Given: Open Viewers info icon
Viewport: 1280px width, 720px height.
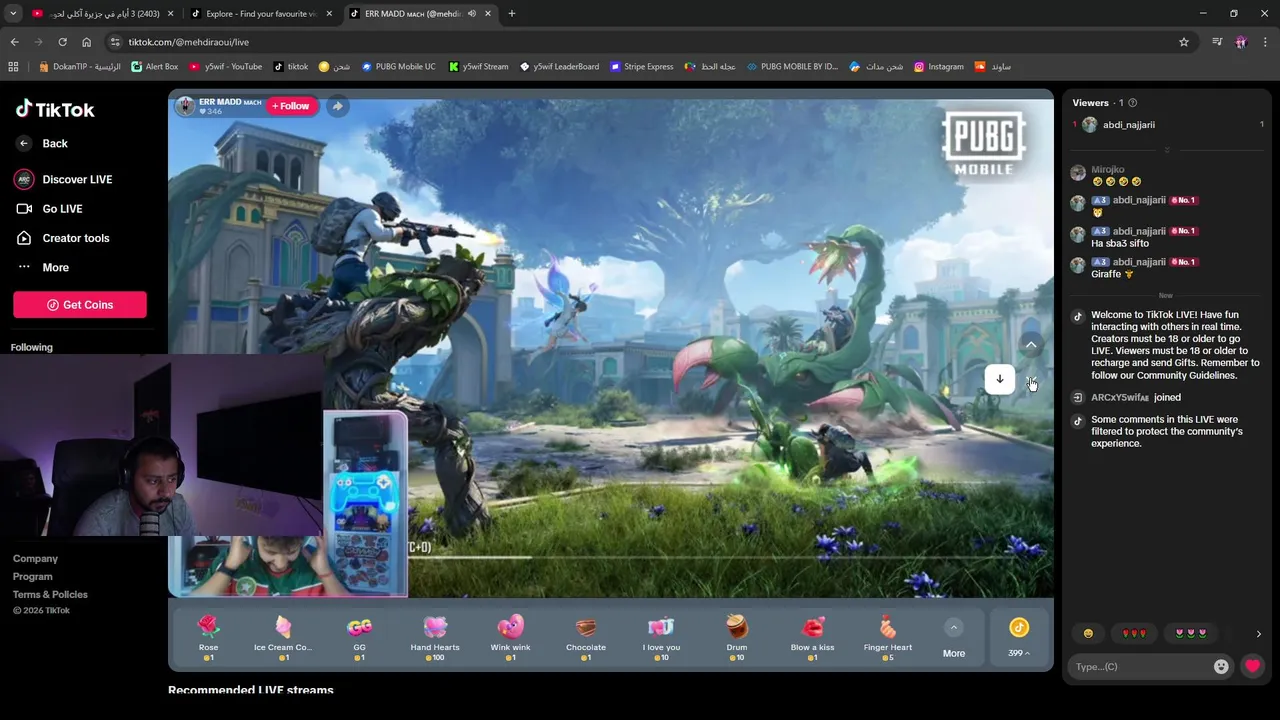Looking at the screenshot, I should point(1132,103).
